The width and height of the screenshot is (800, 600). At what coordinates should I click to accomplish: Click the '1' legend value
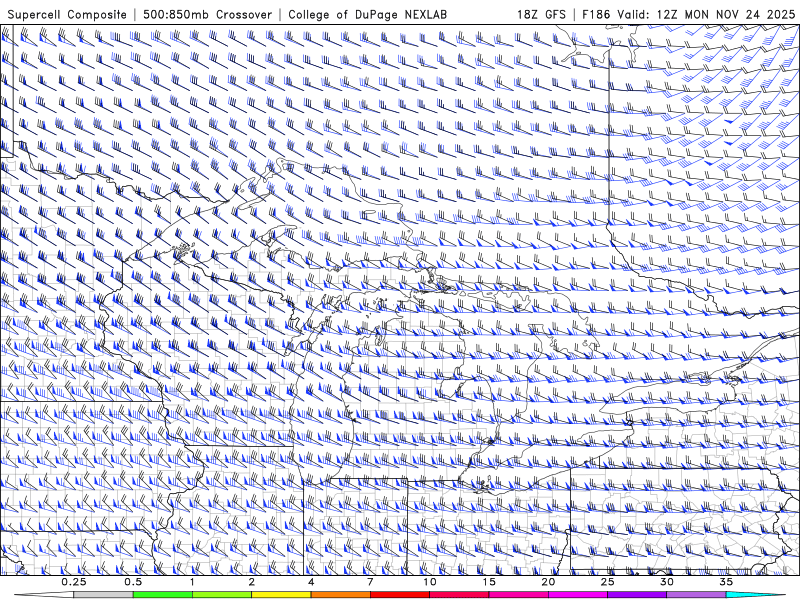(x=192, y=582)
